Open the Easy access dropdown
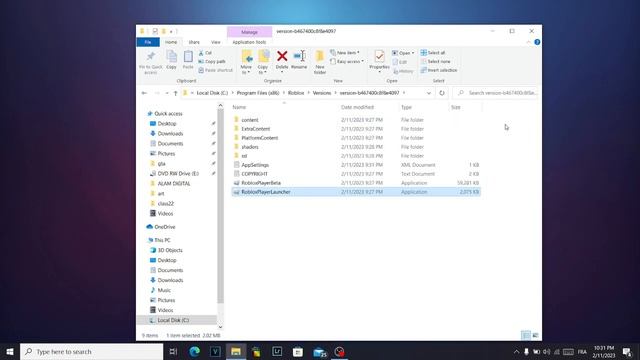640x360 pixels. (x=347, y=62)
